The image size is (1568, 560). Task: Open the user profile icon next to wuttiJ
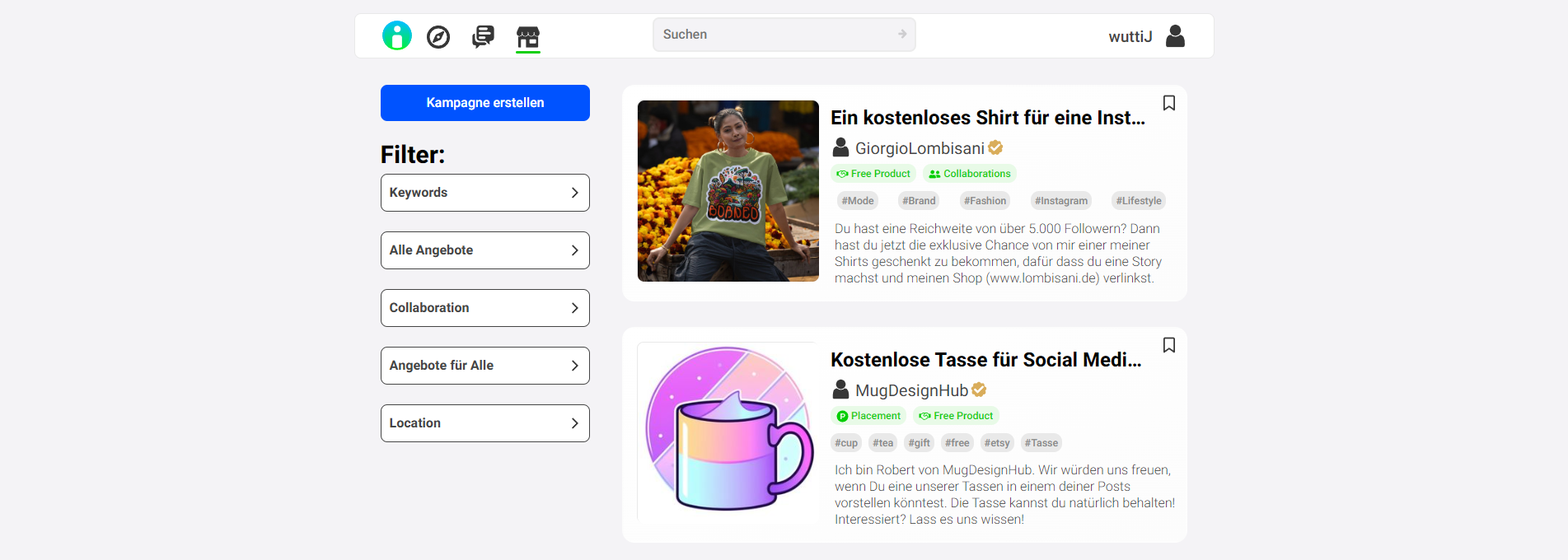click(1175, 35)
